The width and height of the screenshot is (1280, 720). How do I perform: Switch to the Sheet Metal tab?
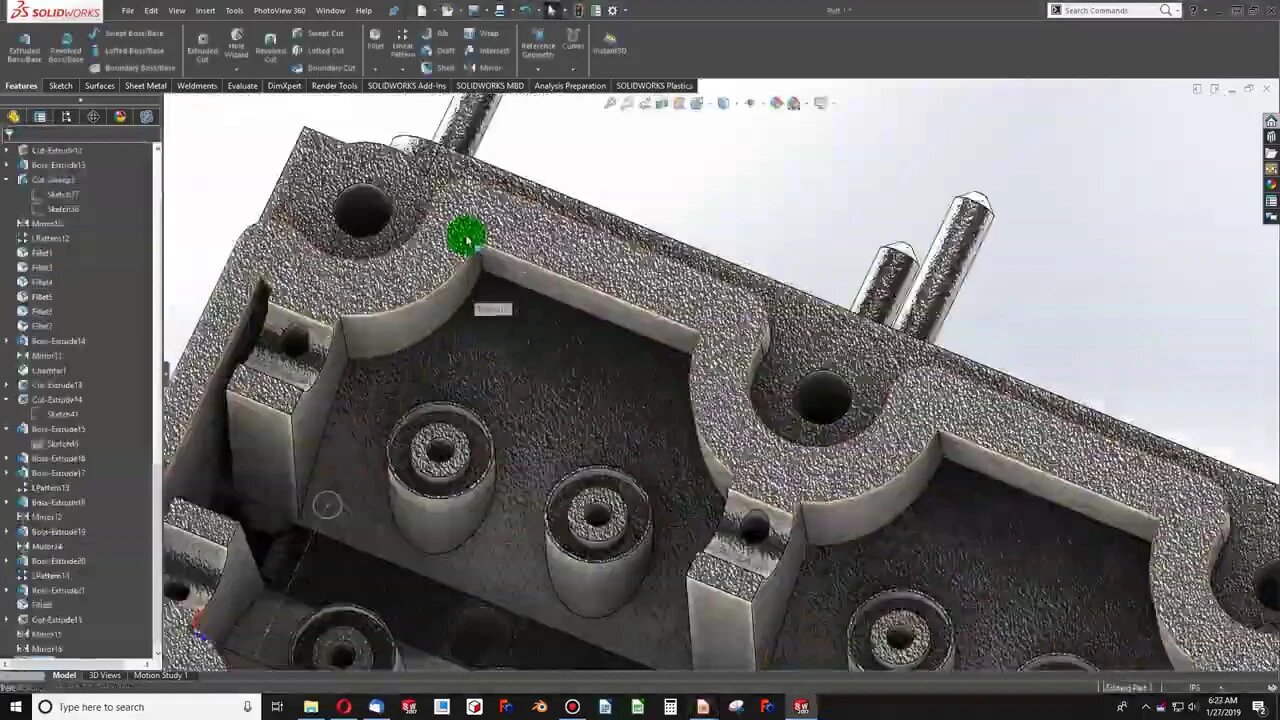point(146,86)
